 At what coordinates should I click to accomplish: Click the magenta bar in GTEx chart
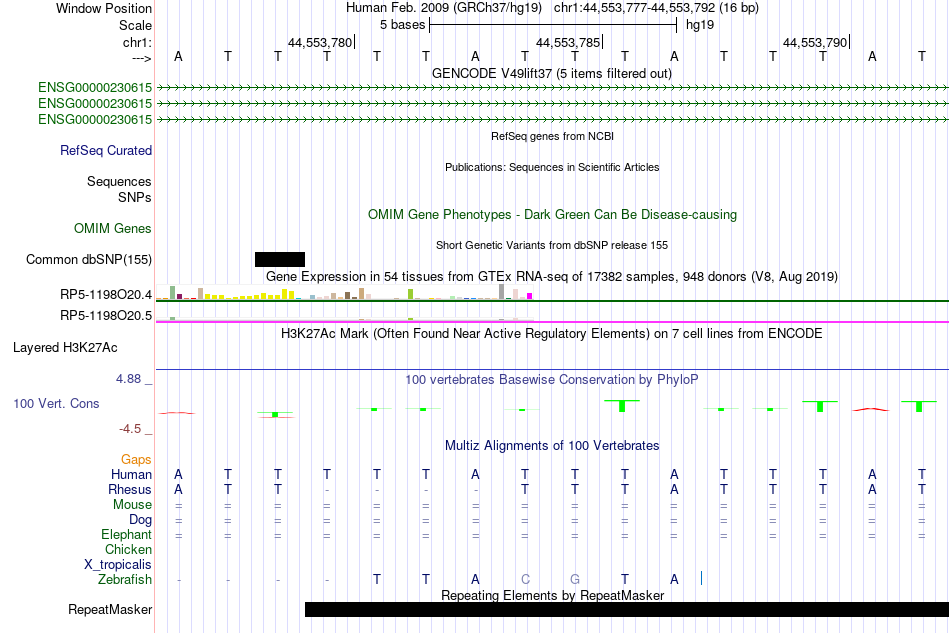pos(530,296)
